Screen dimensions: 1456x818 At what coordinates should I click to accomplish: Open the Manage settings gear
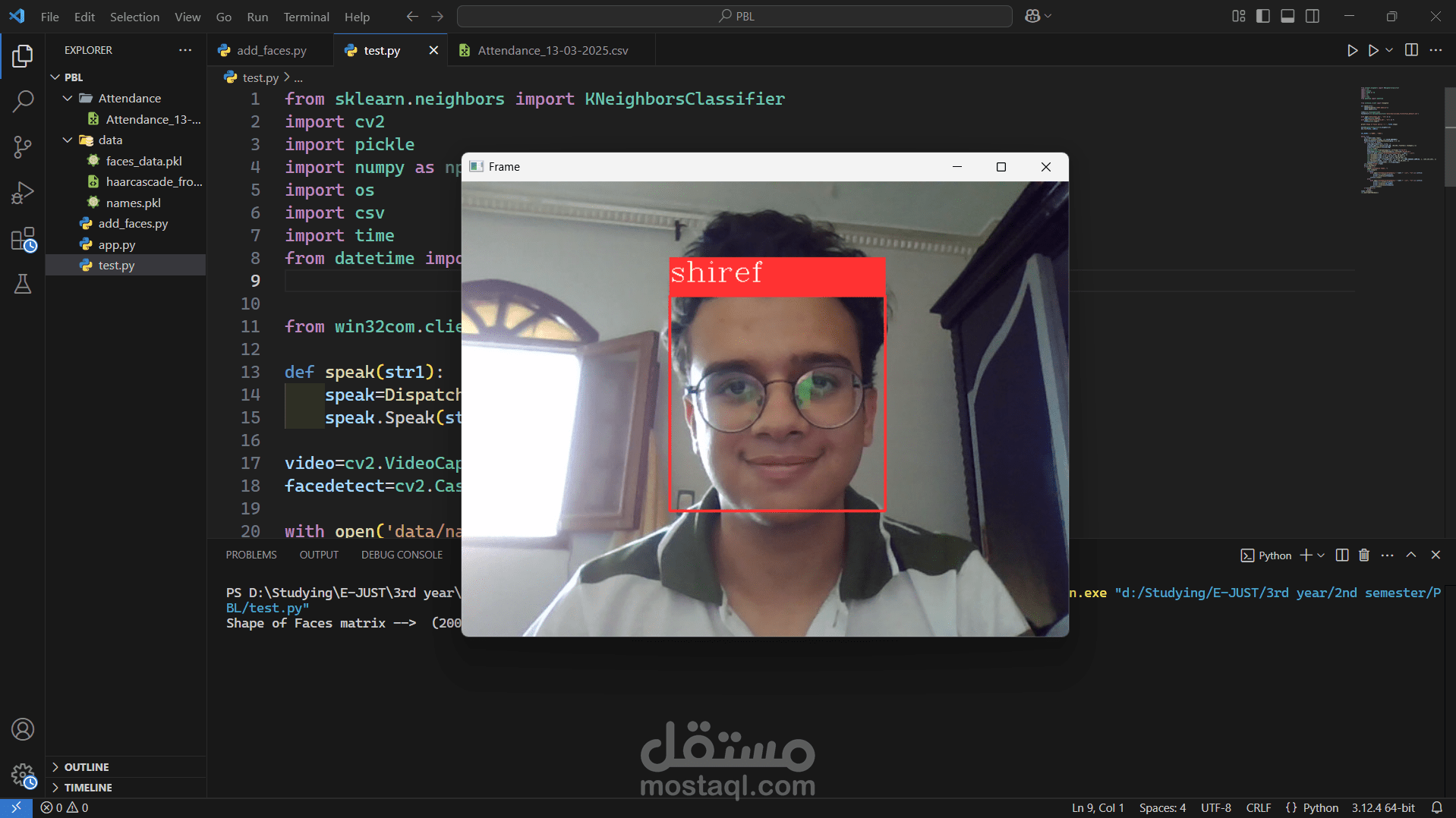point(23,776)
